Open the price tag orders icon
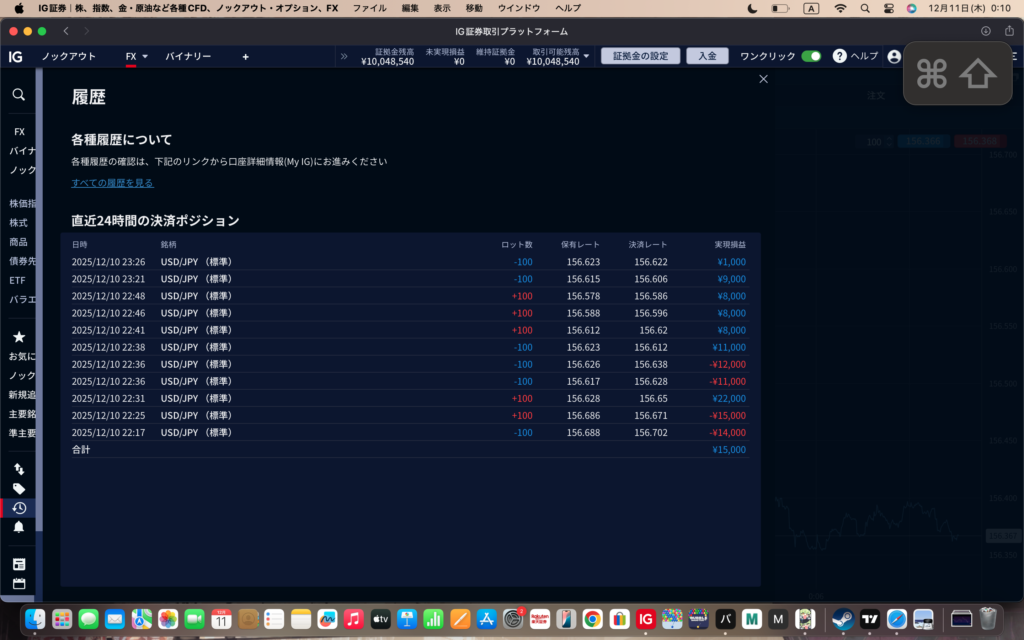Screen dimensions: 1024x640 click(18, 489)
